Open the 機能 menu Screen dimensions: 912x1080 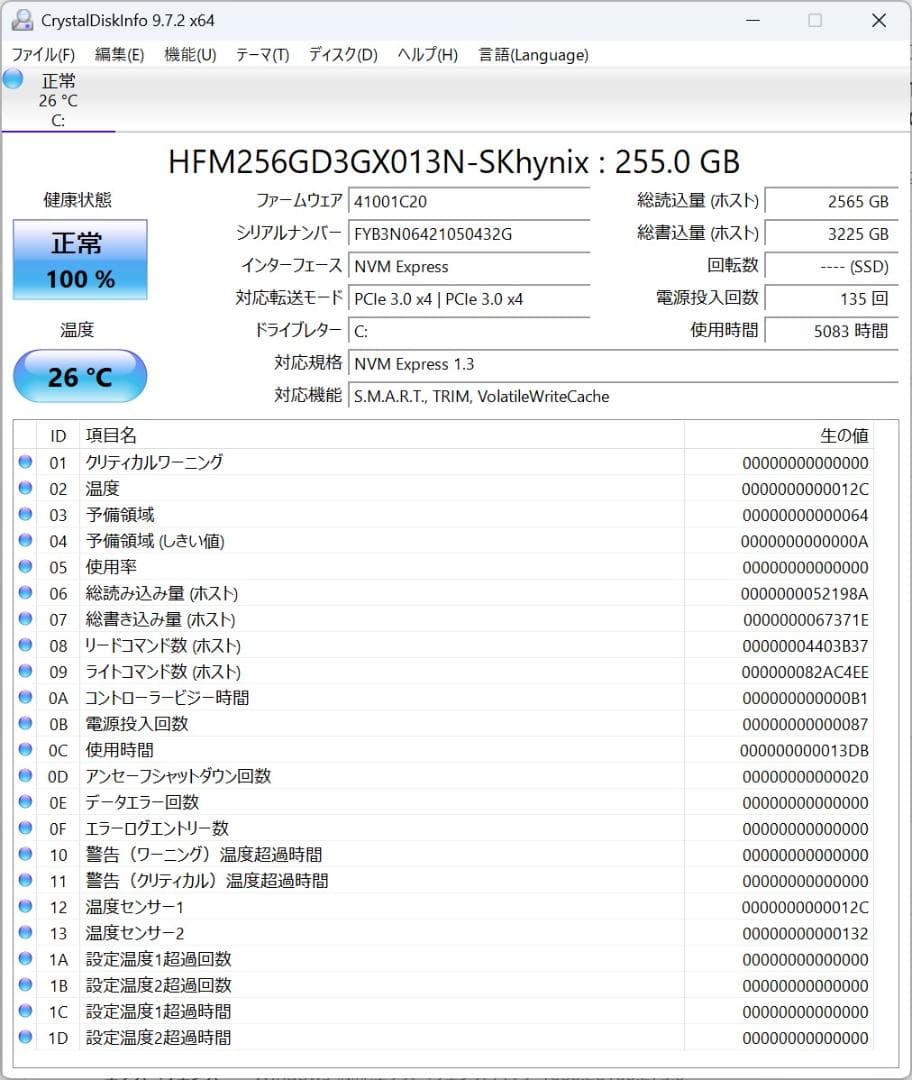(188, 55)
